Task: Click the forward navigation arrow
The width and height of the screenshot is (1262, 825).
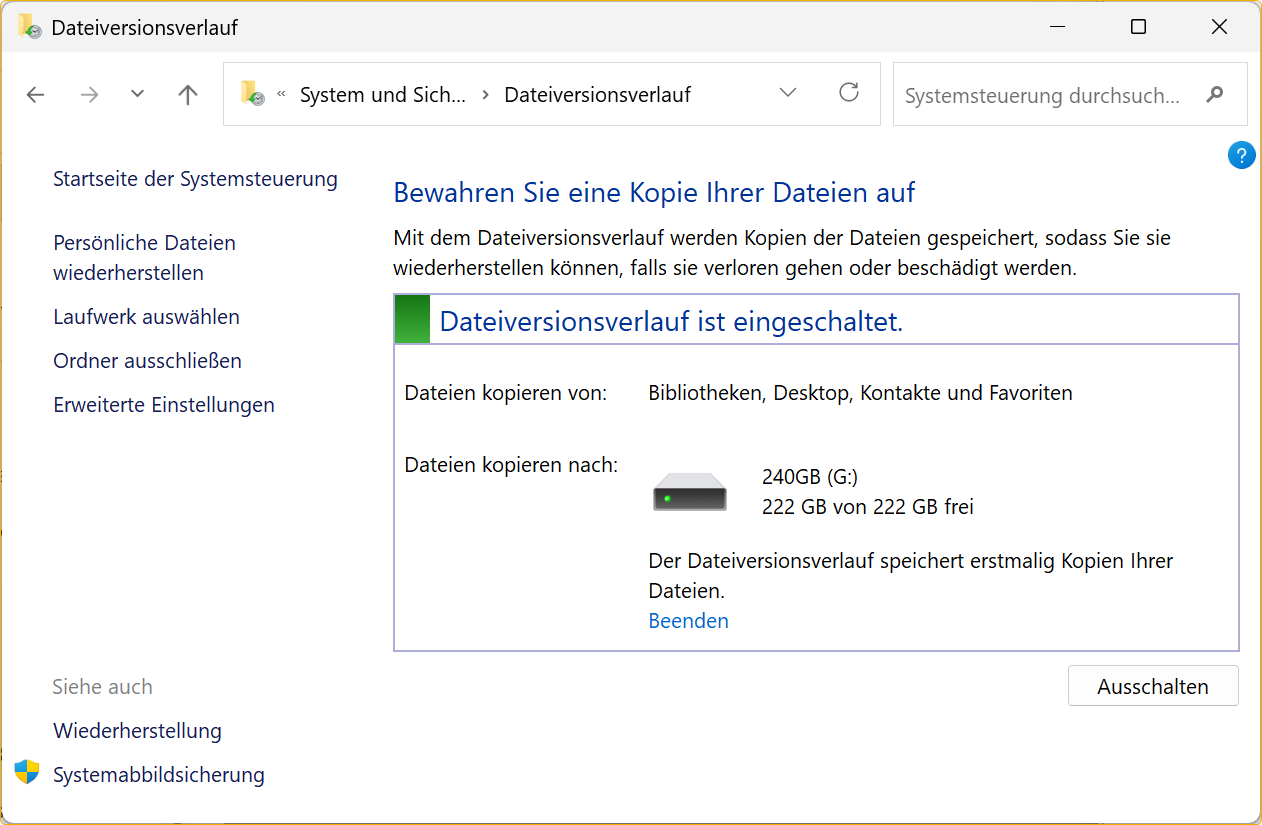Action: (x=89, y=95)
